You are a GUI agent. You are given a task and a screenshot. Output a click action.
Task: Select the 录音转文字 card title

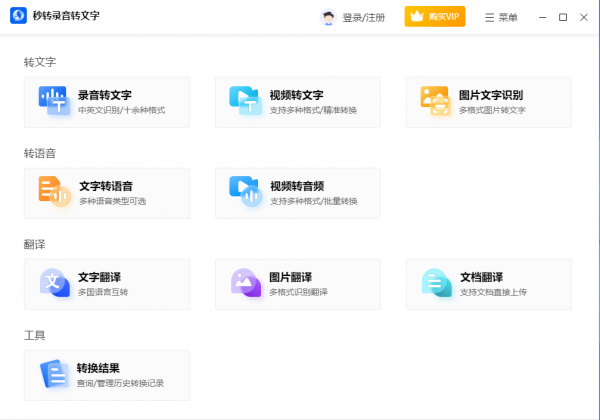pos(104,95)
